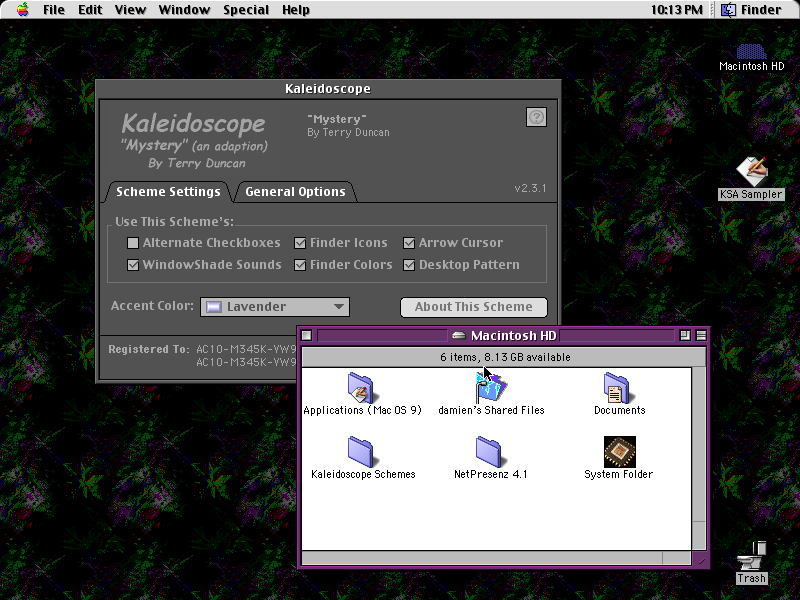Select the Macintosh HD desktop drive icon

click(751, 52)
